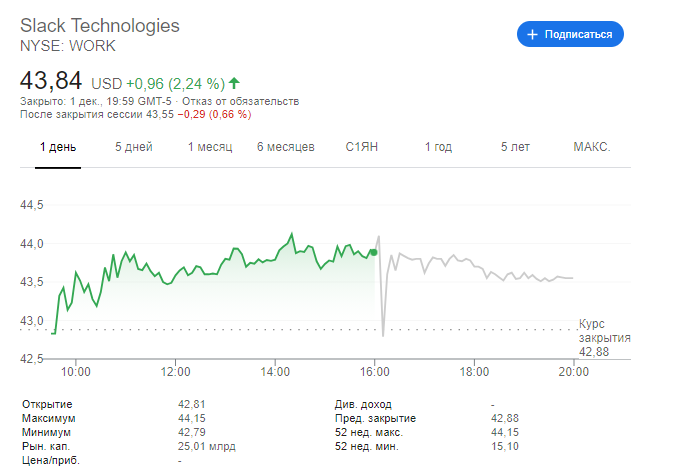Click the plus icon on Подписаться button
675x469 pixels.
pos(533,34)
